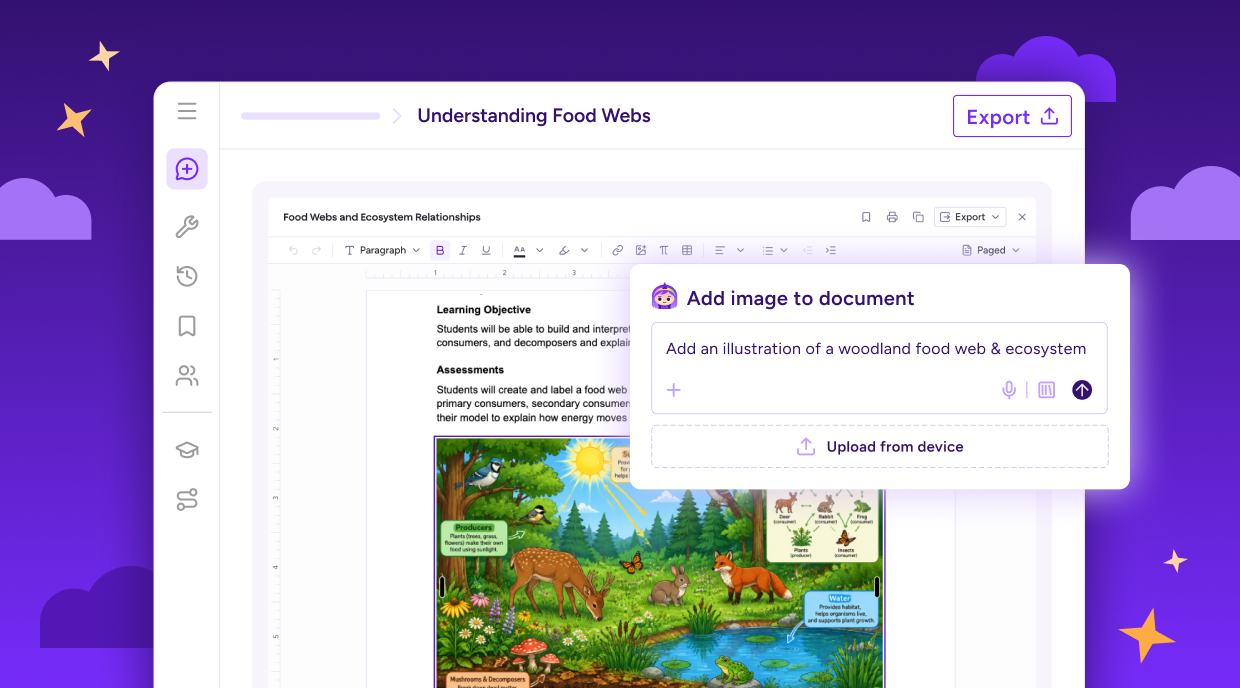The height and width of the screenshot is (688, 1240).
Task: Expand the alignment dropdown arrow
Action: coord(740,250)
